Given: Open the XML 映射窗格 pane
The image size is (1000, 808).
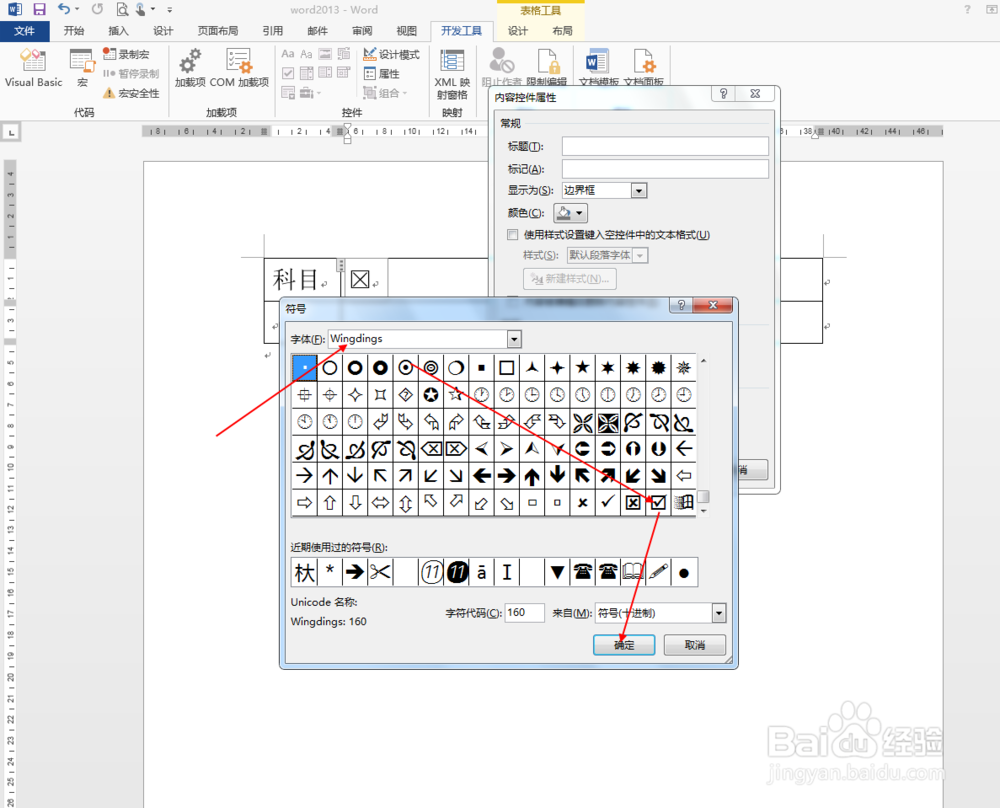Looking at the screenshot, I should (x=450, y=70).
